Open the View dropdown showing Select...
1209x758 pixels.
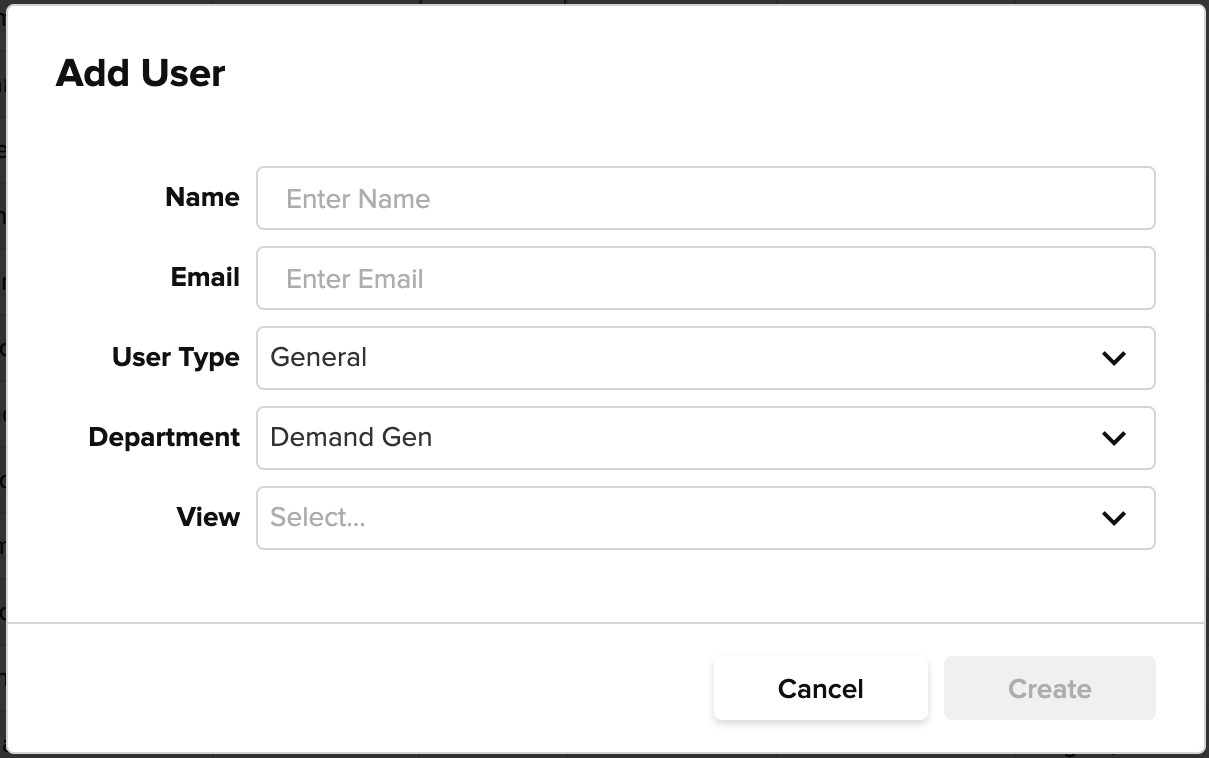point(706,518)
